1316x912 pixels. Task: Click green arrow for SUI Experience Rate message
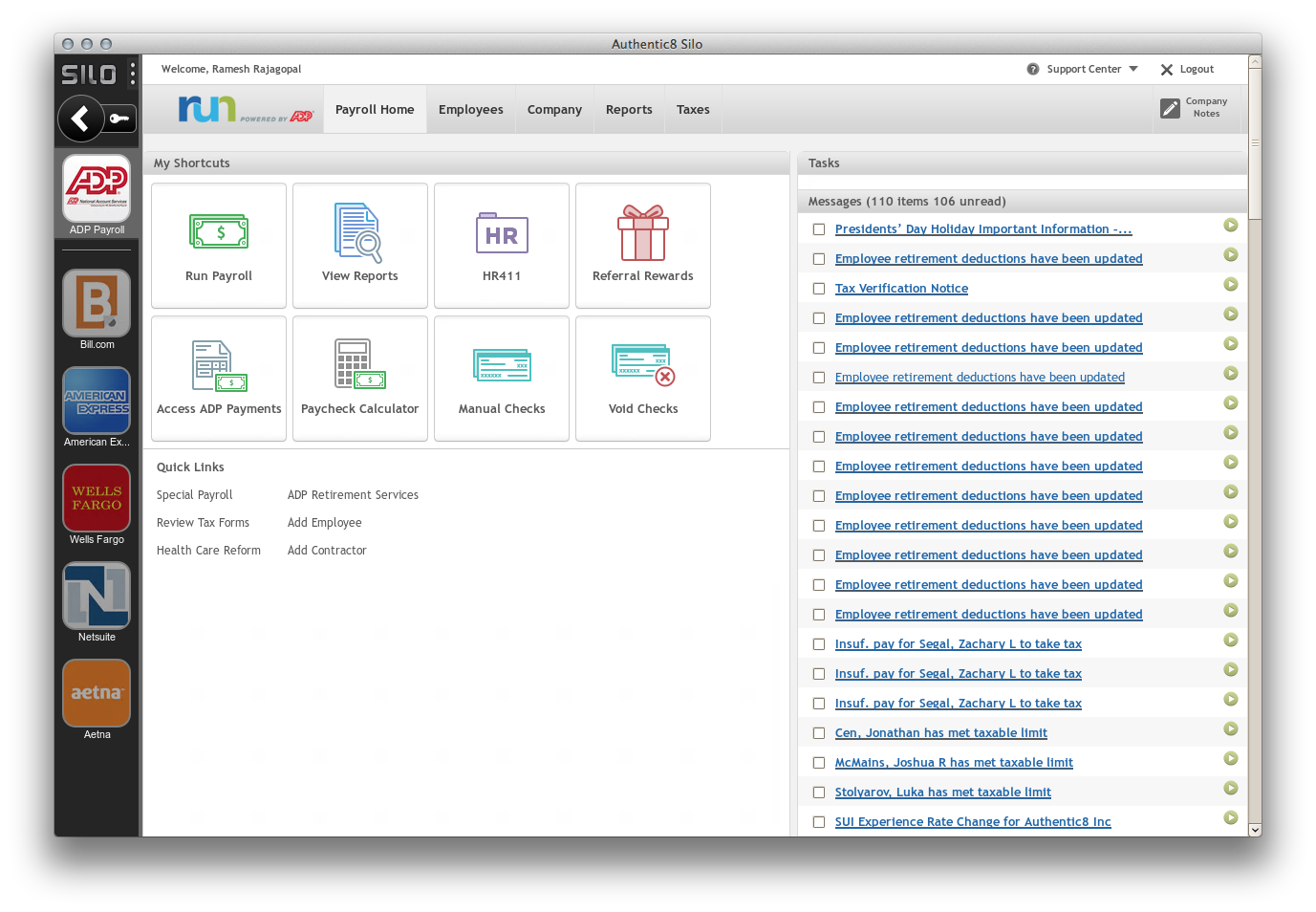(1231, 818)
